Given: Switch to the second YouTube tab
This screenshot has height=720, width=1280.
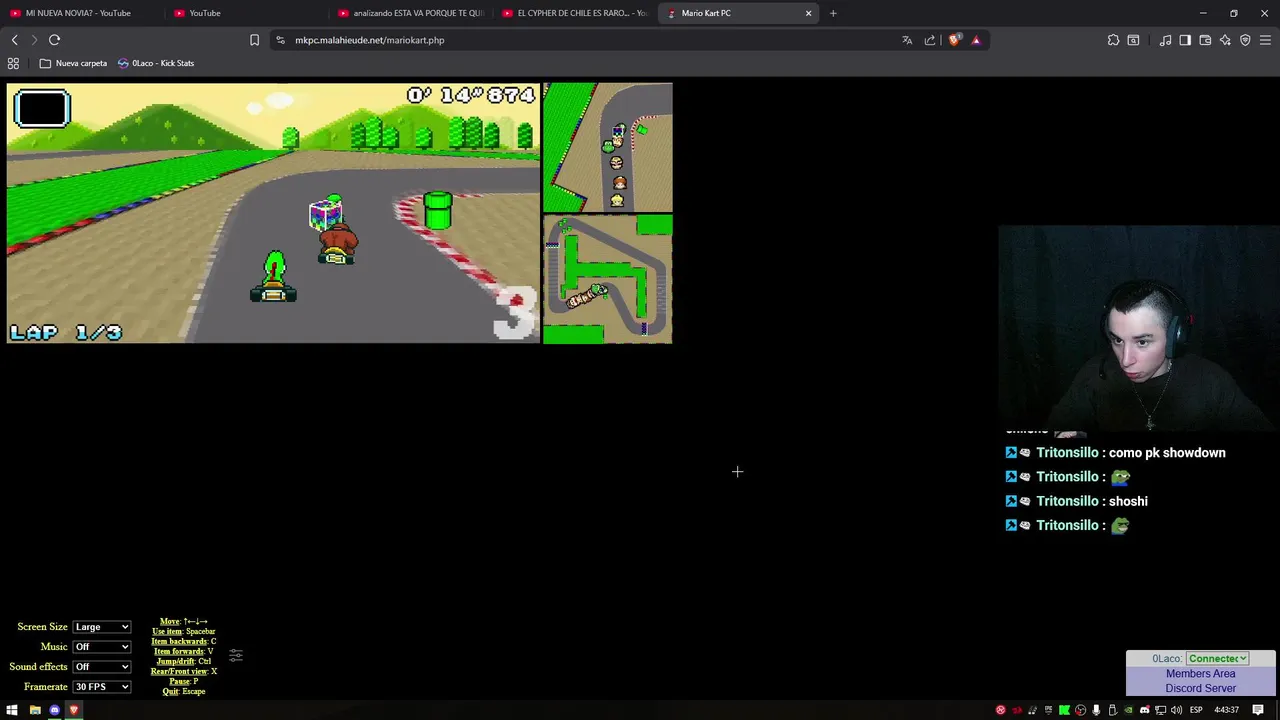Looking at the screenshot, I should point(245,13).
